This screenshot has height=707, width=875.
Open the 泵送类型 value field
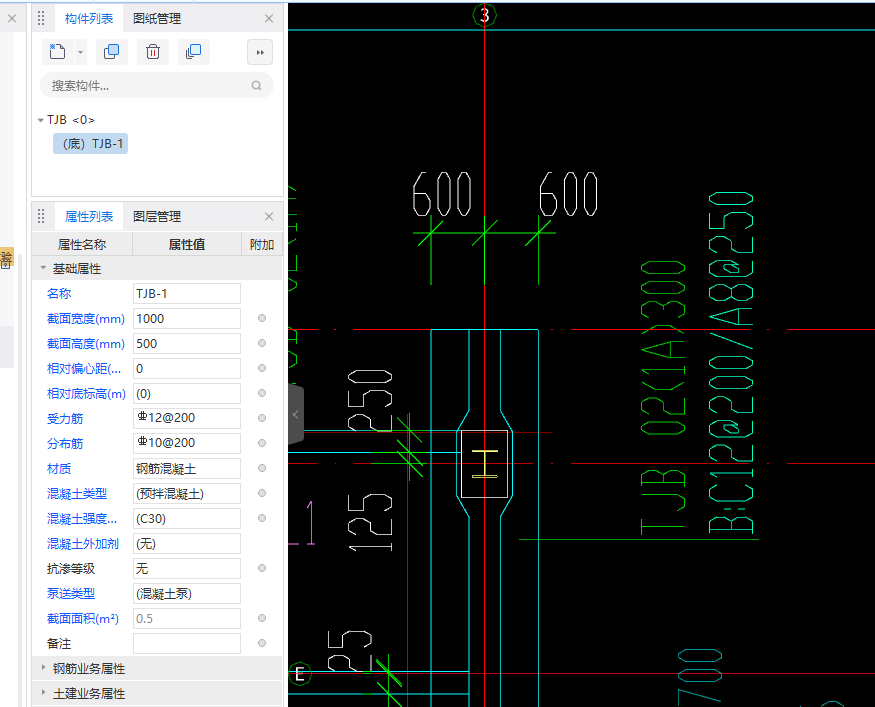click(x=187, y=594)
